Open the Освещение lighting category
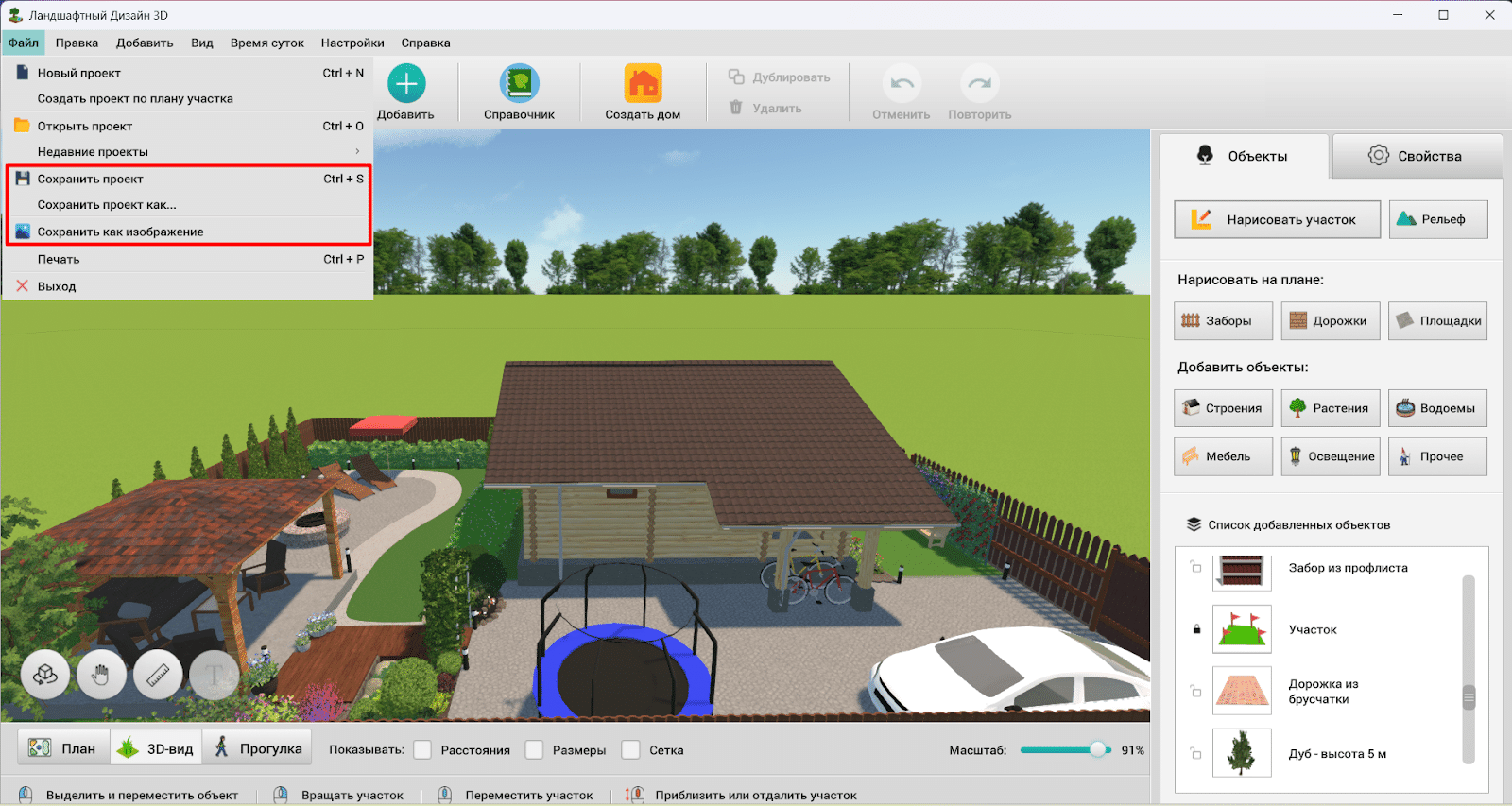Screen dimensions: 1512x806 pos(1330,456)
